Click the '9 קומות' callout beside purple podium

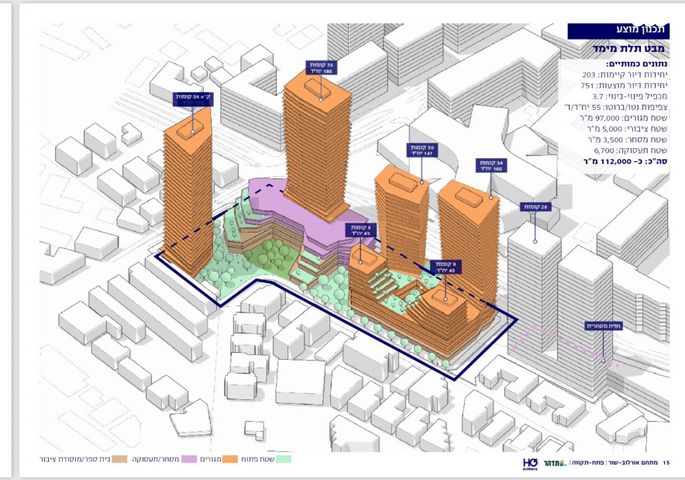tap(360, 230)
